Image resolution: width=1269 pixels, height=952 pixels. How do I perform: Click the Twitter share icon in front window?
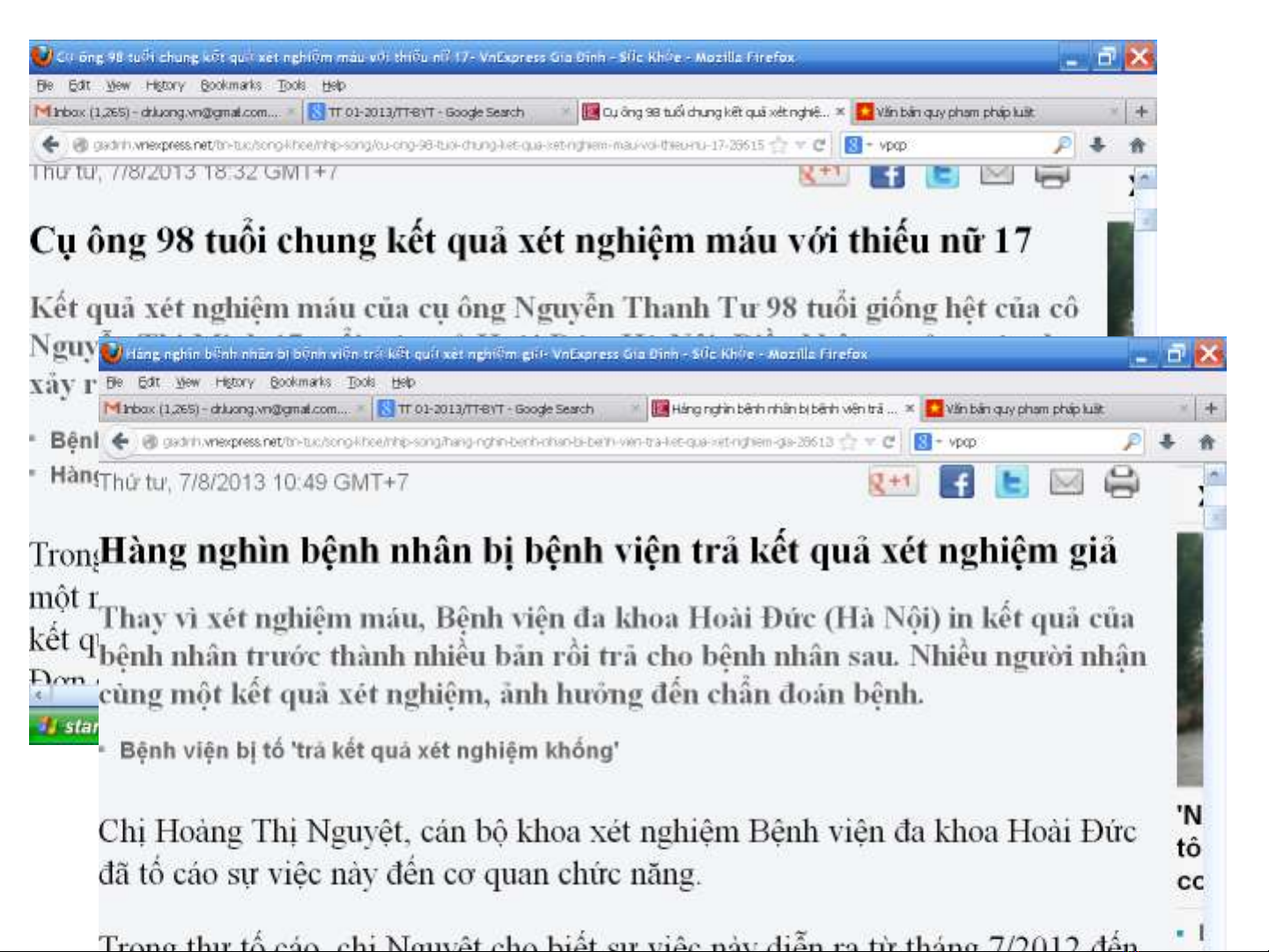pyautogui.click(x=1011, y=483)
